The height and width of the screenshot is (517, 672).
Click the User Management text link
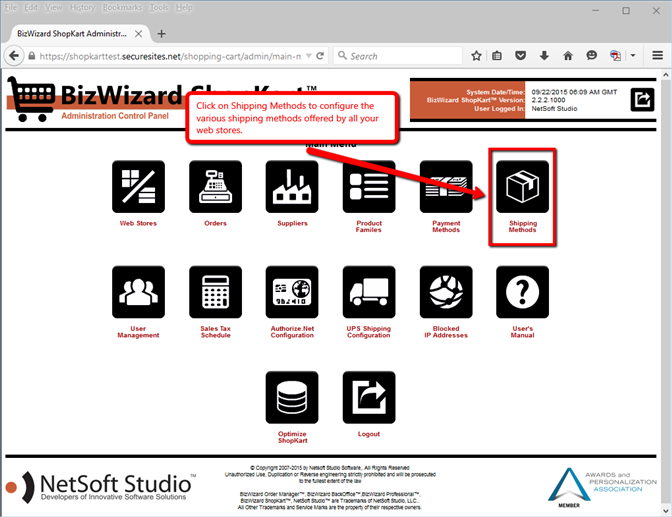(138, 332)
